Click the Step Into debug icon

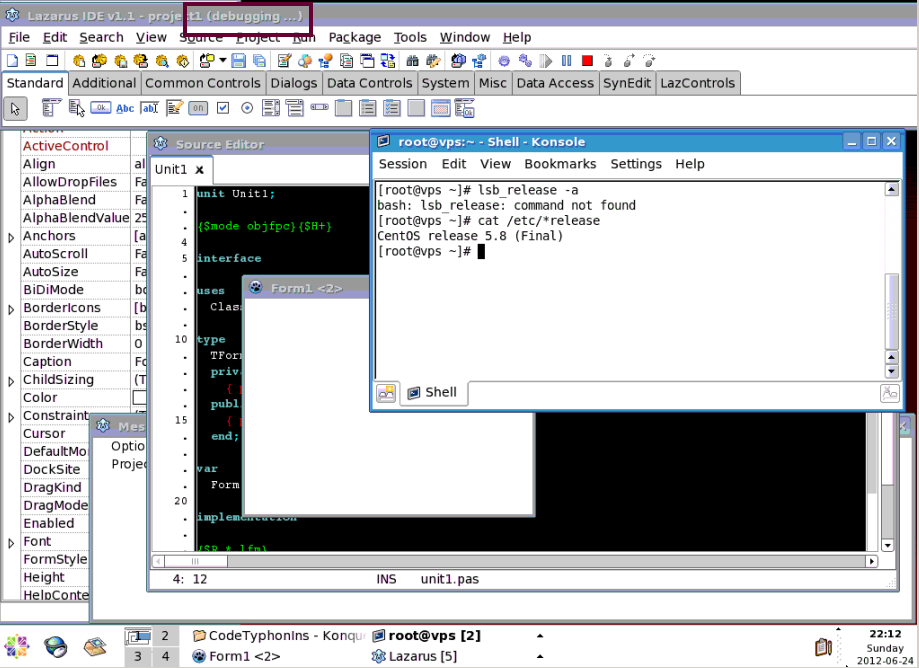[608, 60]
